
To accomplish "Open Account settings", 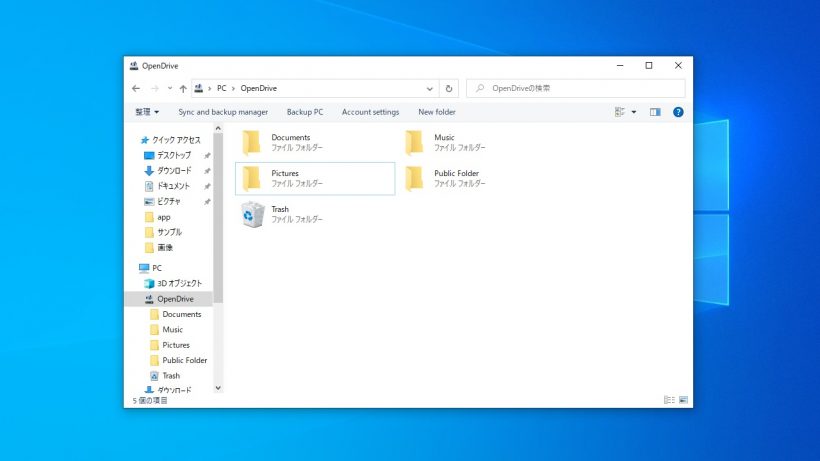I will coord(370,112).
